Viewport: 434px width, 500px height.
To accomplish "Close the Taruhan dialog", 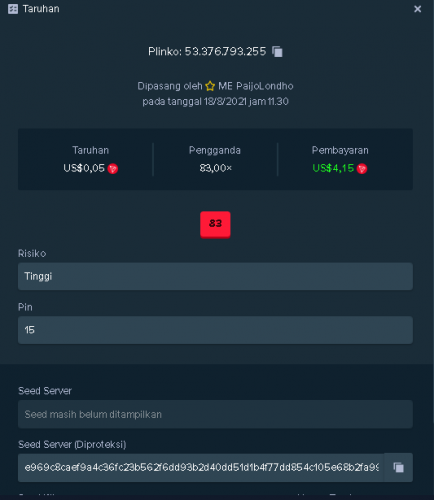I will [417, 9].
